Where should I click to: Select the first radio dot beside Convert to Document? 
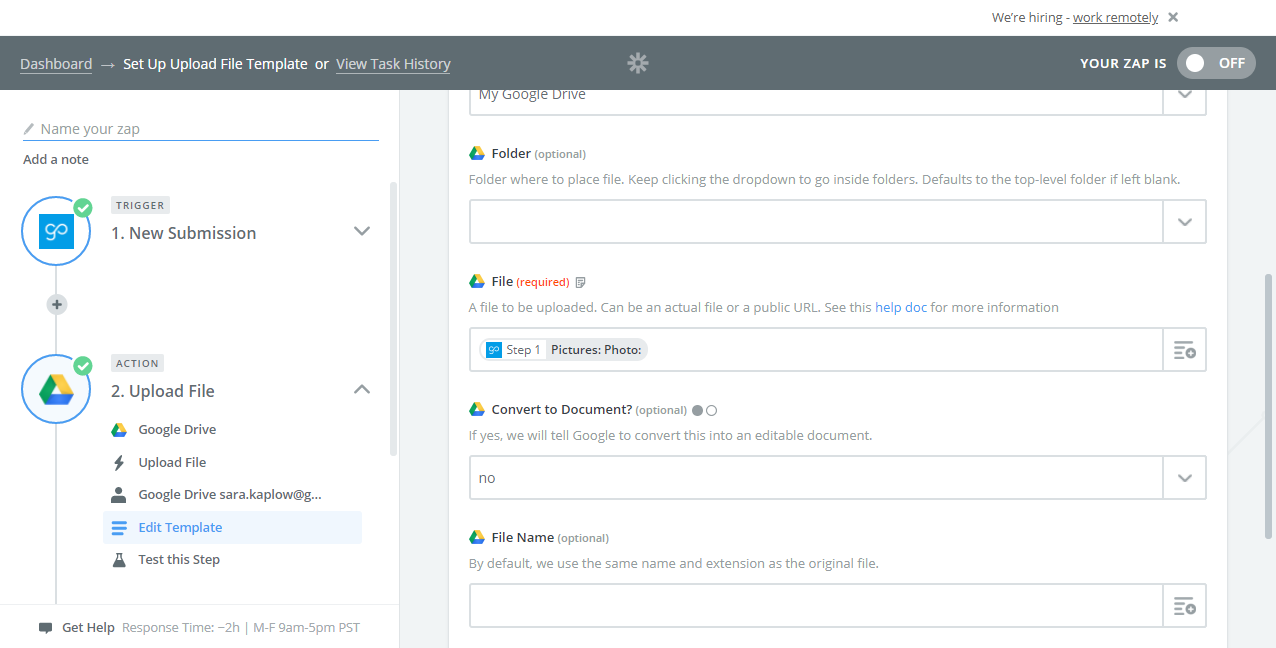click(x=697, y=410)
